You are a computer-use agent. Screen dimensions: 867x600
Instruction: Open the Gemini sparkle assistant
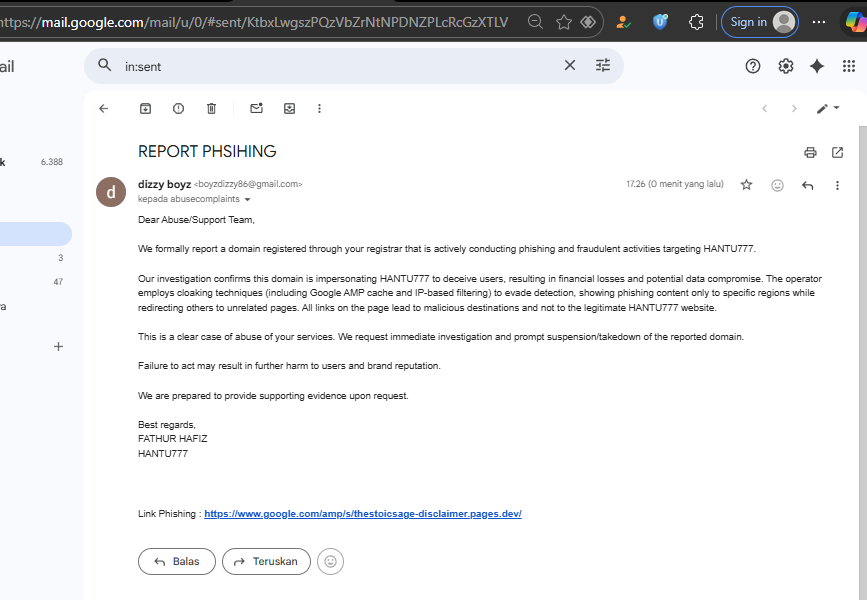[x=817, y=66]
